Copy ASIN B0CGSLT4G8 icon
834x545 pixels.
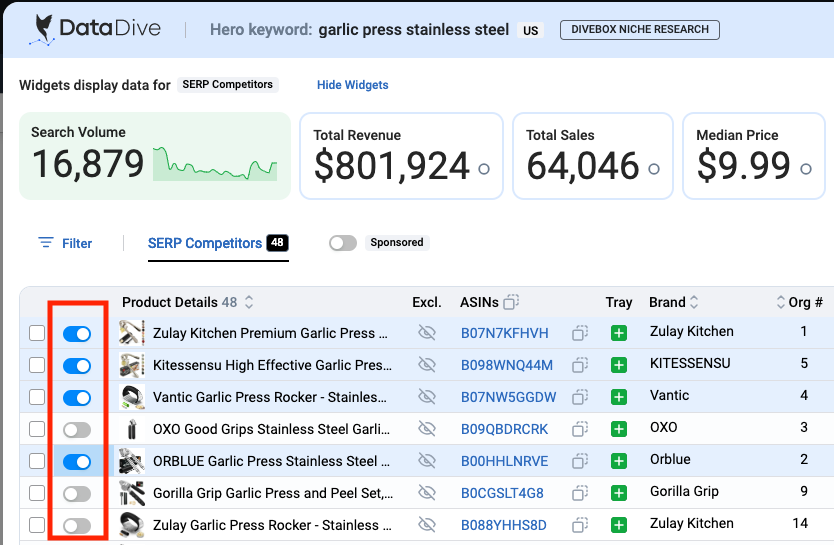580,493
